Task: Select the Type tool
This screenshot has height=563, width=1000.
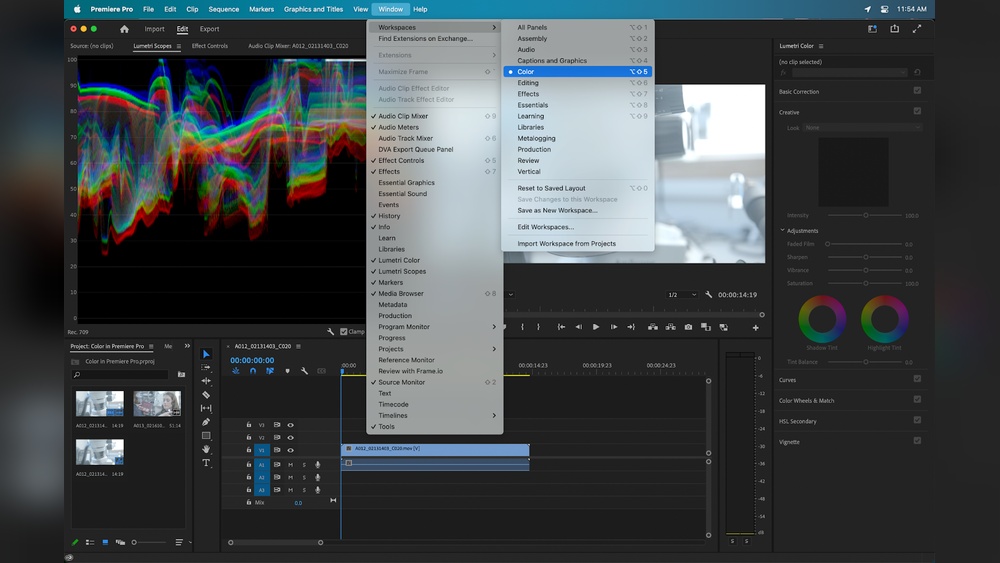Action: point(206,463)
